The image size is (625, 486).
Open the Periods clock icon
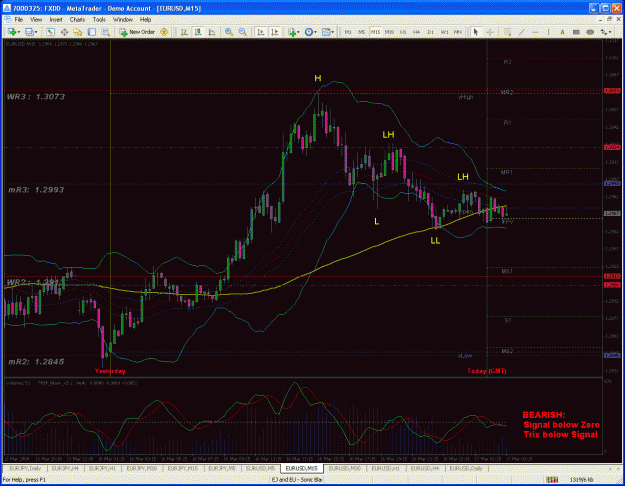click(x=309, y=32)
